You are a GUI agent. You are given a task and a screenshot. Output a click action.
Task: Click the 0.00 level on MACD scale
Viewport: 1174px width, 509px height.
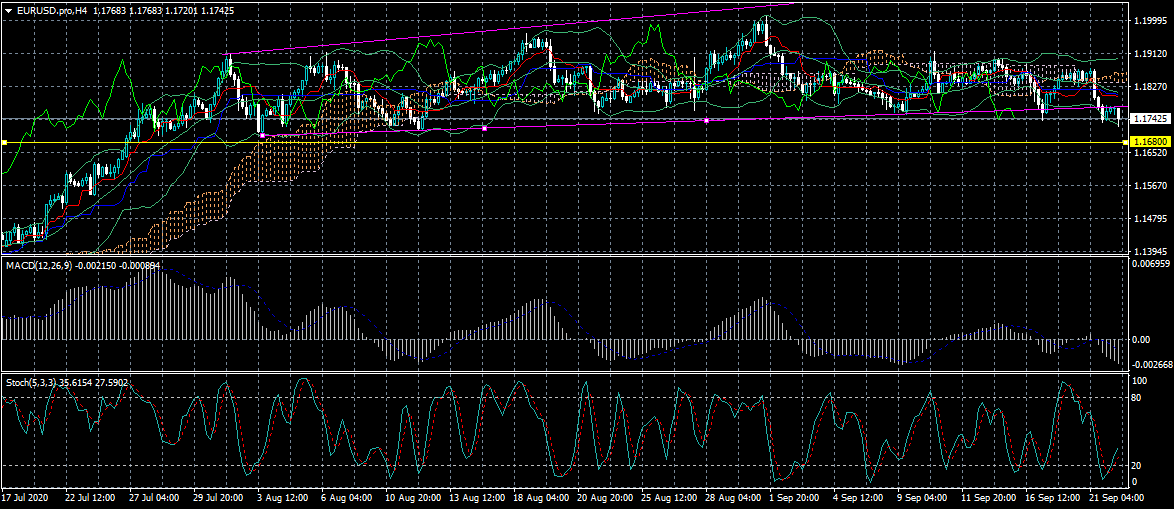tap(1140, 340)
